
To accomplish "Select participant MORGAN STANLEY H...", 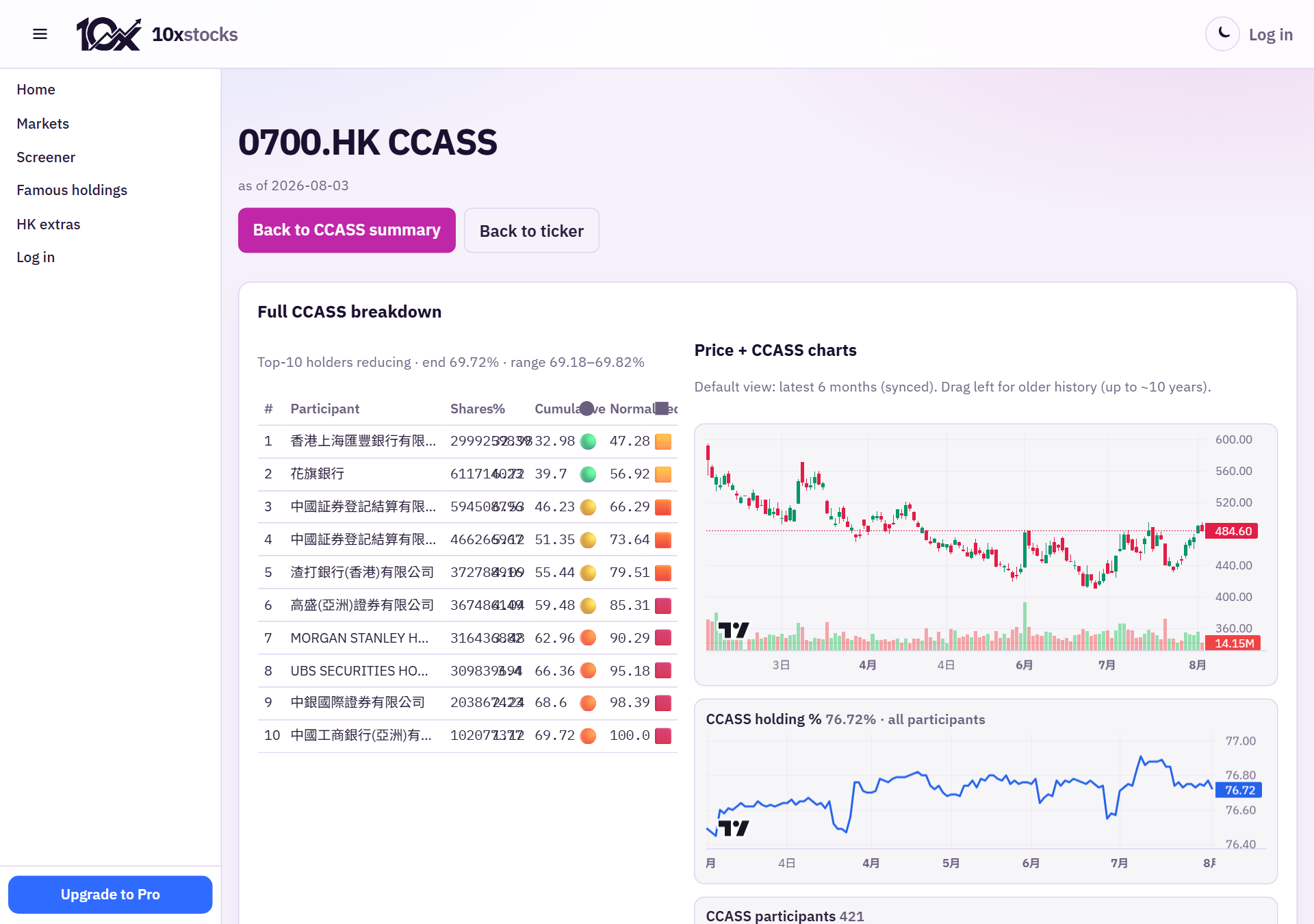I will [x=359, y=638].
